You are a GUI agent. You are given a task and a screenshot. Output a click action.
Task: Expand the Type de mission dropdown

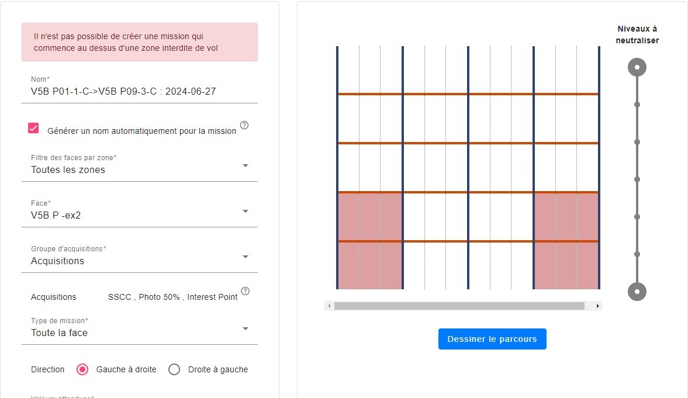tap(140, 329)
